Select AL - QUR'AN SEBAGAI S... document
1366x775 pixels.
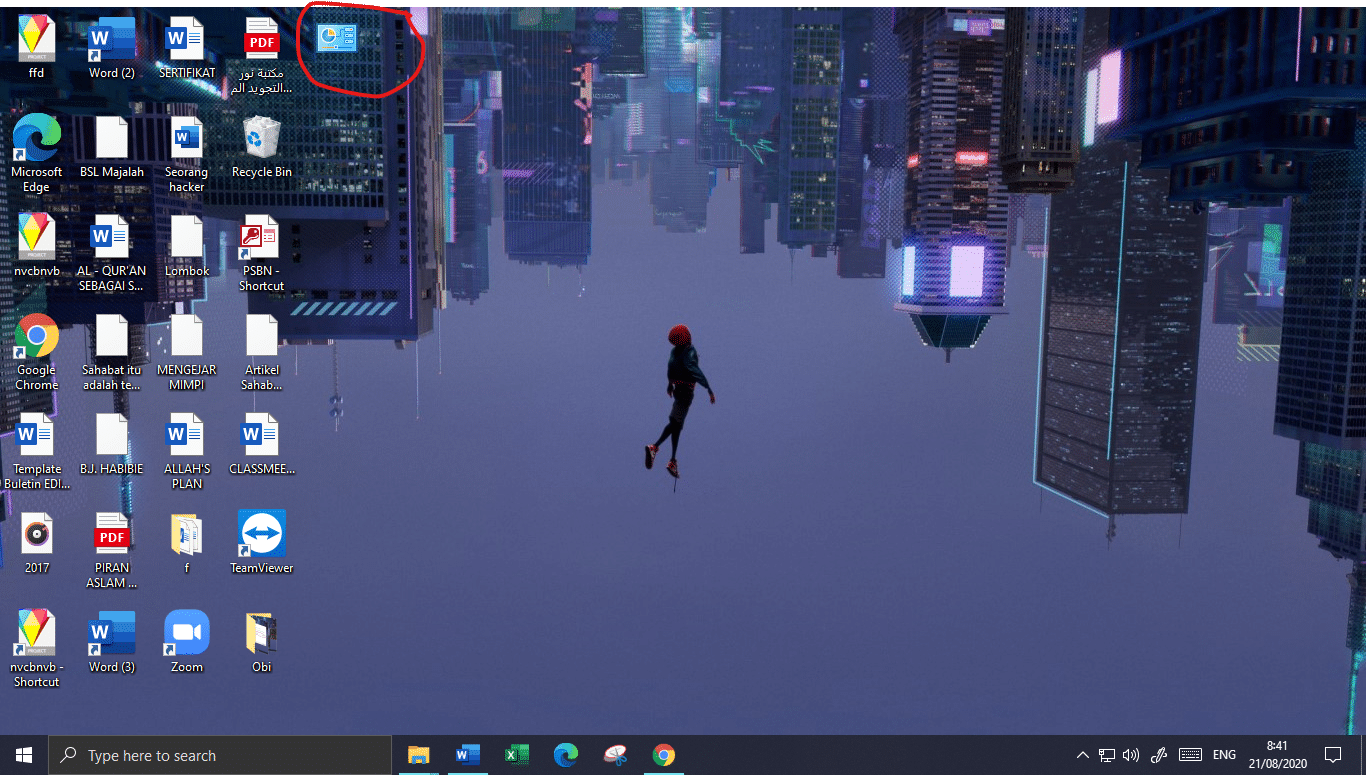coord(111,252)
